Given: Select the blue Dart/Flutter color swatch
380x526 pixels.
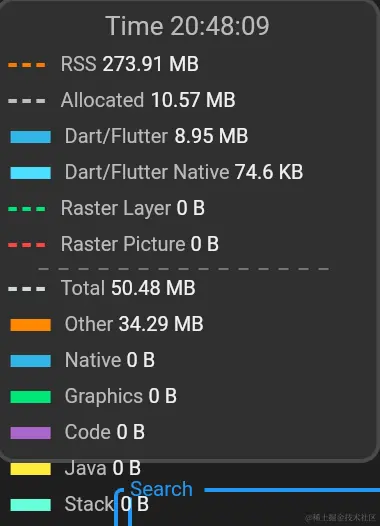Looking at the screenshot, I should click(x=31, y=137).
